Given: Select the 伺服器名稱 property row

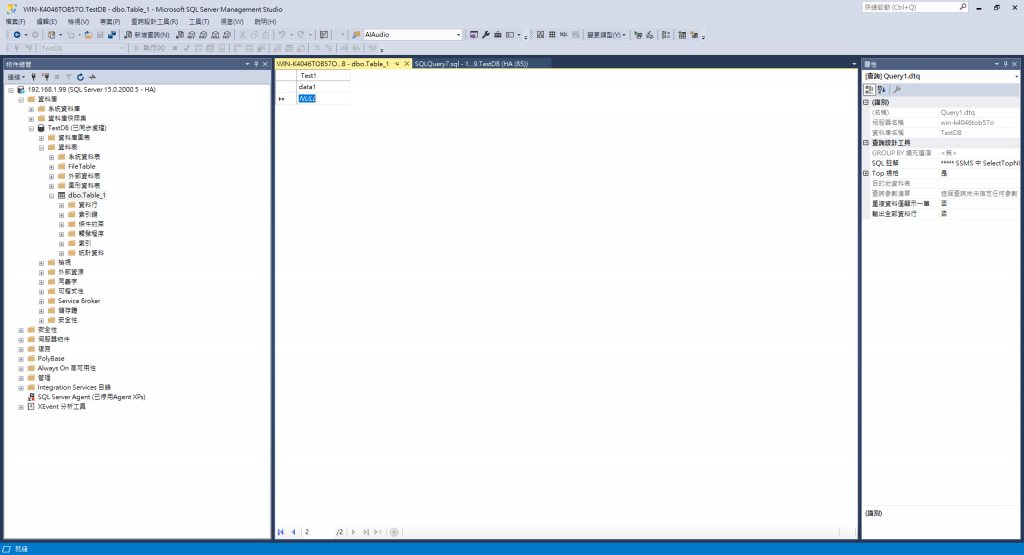Looking at the screenshot, I should click(x=940, y=123).
